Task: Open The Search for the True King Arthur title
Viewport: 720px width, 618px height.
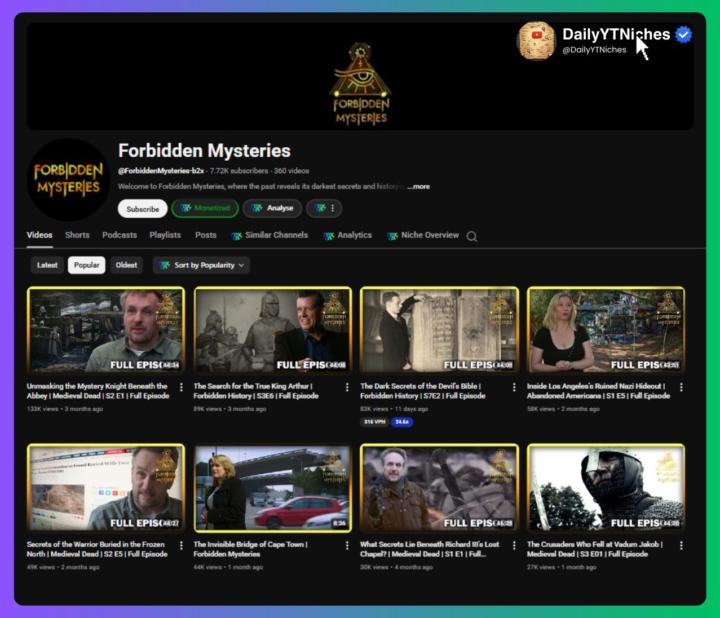Action: click(x=256, y=391)
